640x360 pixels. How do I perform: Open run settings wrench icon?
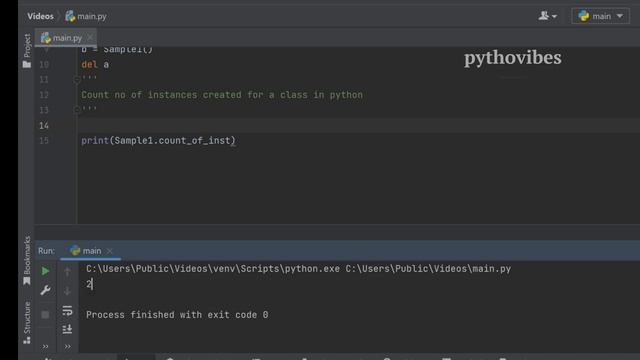coord(45,290)
